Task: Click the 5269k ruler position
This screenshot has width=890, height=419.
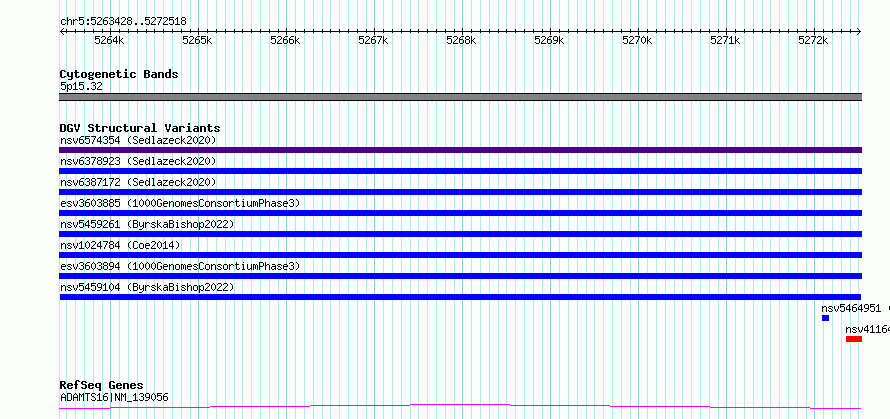Action: tap(549, 41)
